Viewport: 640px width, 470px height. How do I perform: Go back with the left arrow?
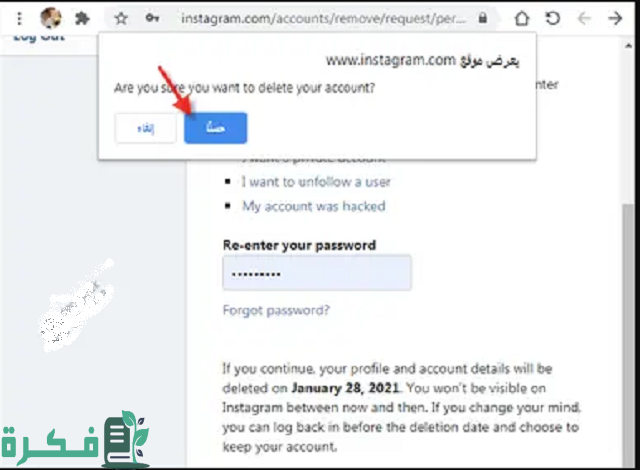pyautogui.click(x=584, y=18)
